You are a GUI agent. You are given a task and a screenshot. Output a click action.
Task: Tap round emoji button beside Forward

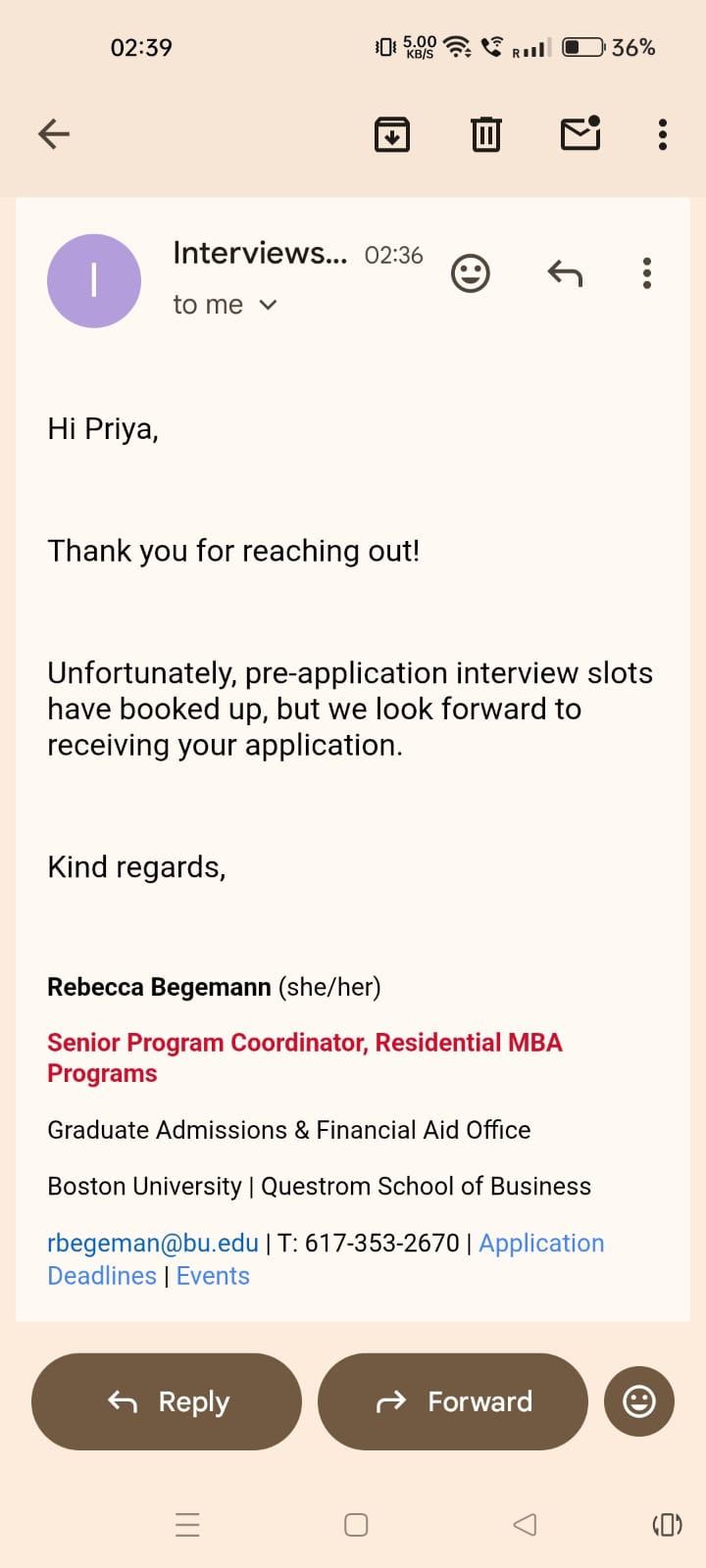point(639,1401)
